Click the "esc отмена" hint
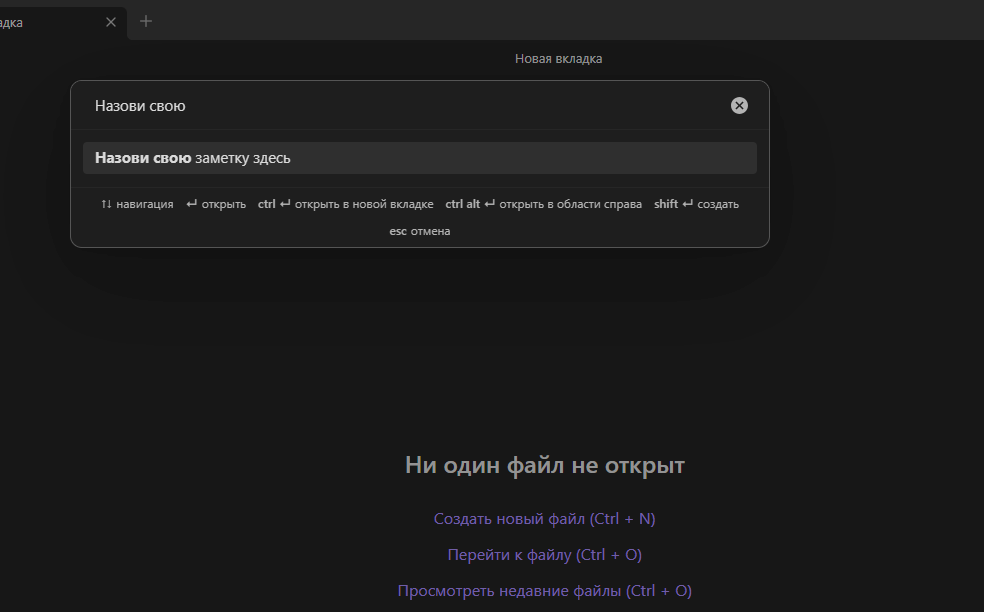 tap(420, 231)
